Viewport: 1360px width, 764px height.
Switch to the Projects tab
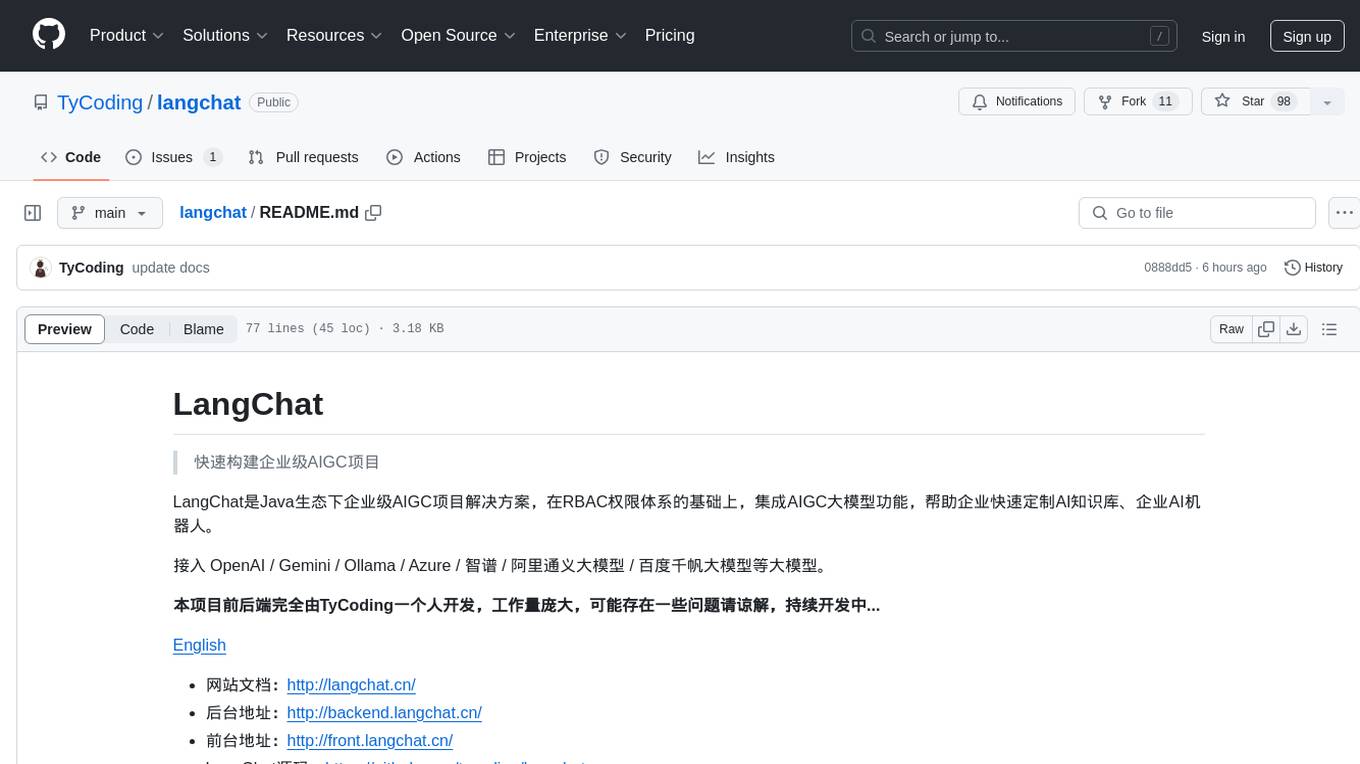(527, 157)
